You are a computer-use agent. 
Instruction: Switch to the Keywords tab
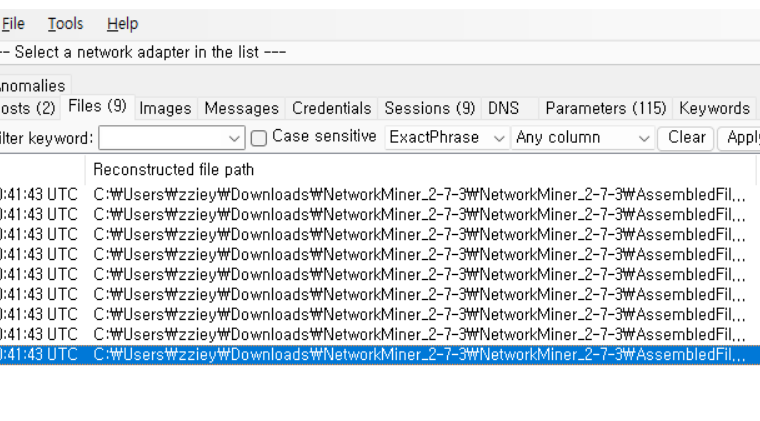point(714,109)
